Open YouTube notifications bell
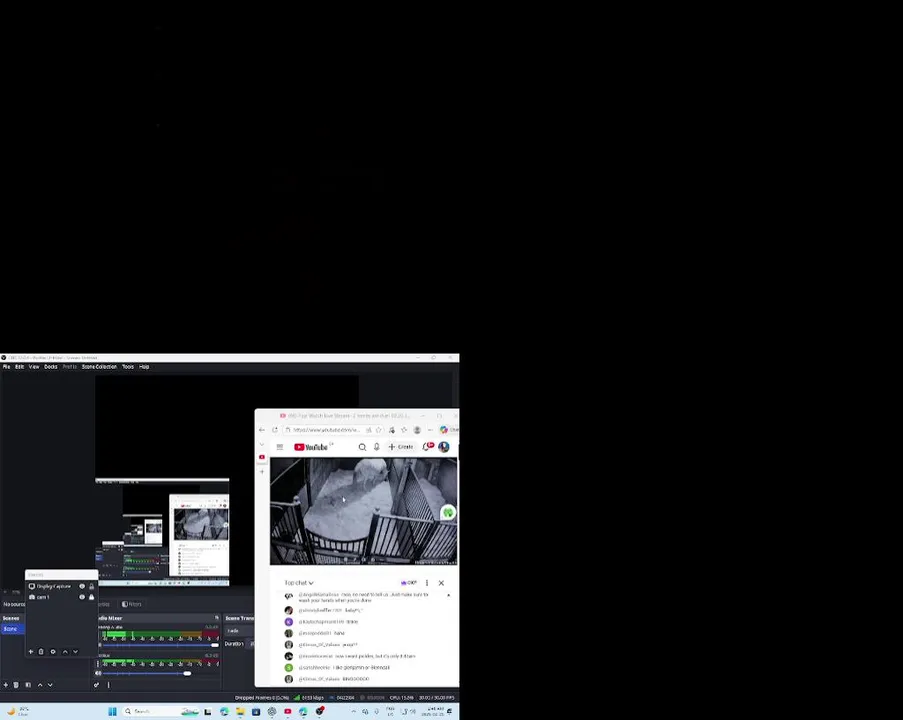903x720 pixels. pyautogui.click(x=427, y=447)
